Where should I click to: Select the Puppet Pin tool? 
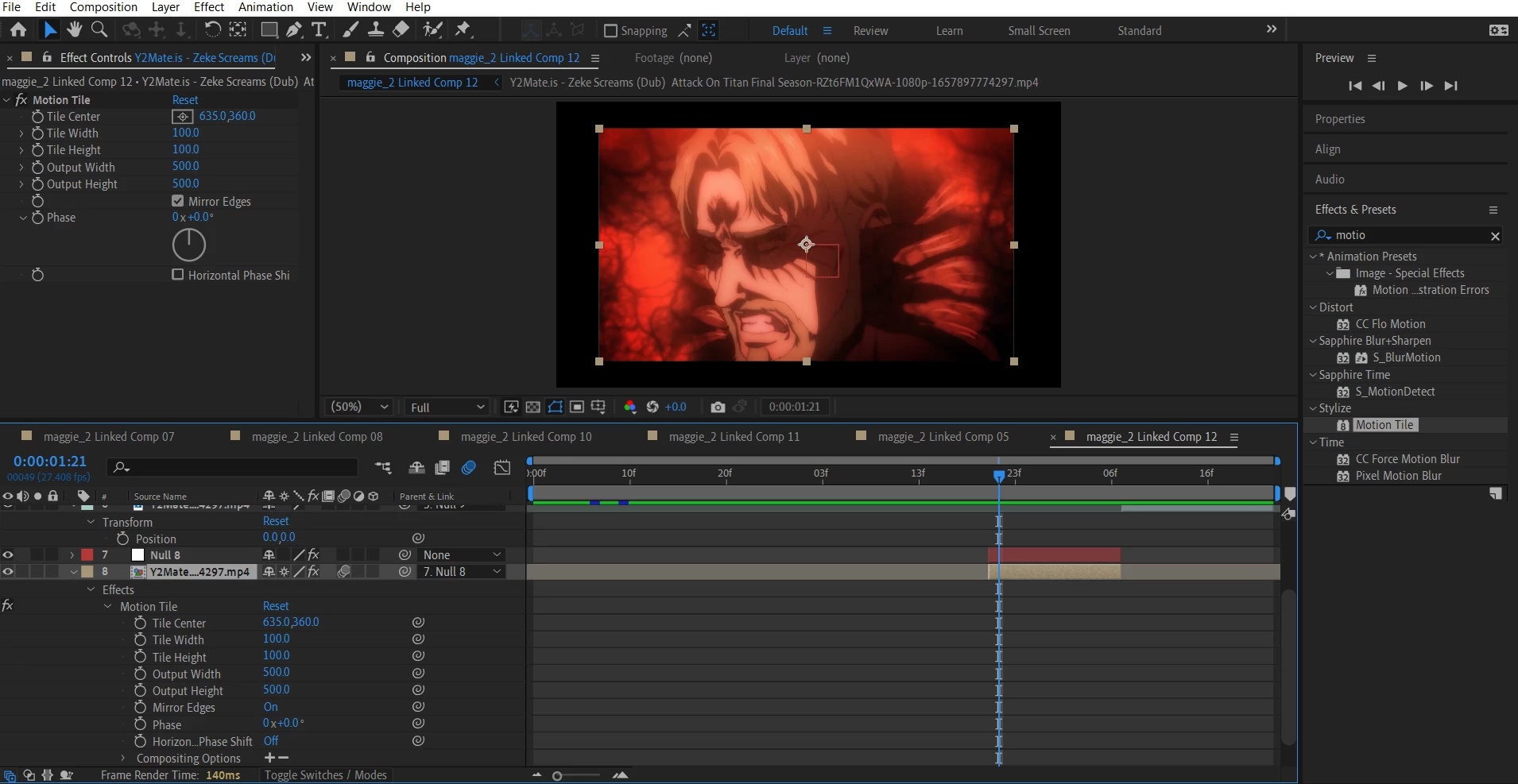click(x=463, y=30)
